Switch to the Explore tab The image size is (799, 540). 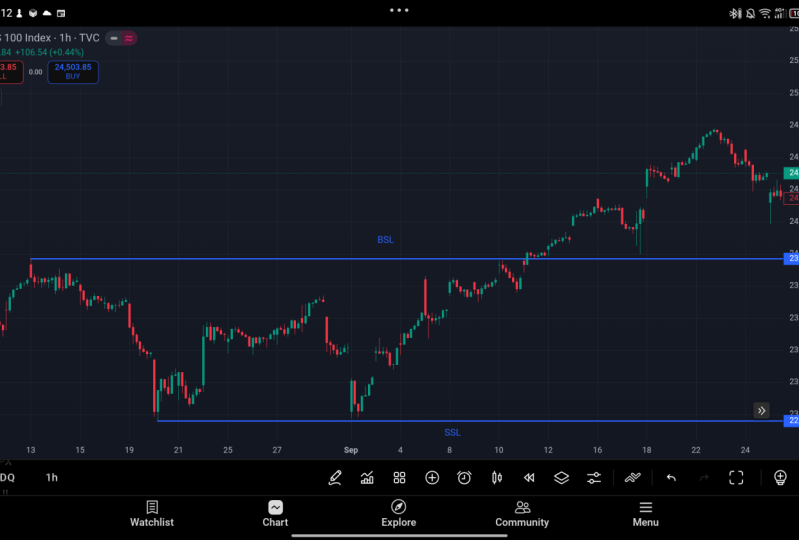[398, 514]
